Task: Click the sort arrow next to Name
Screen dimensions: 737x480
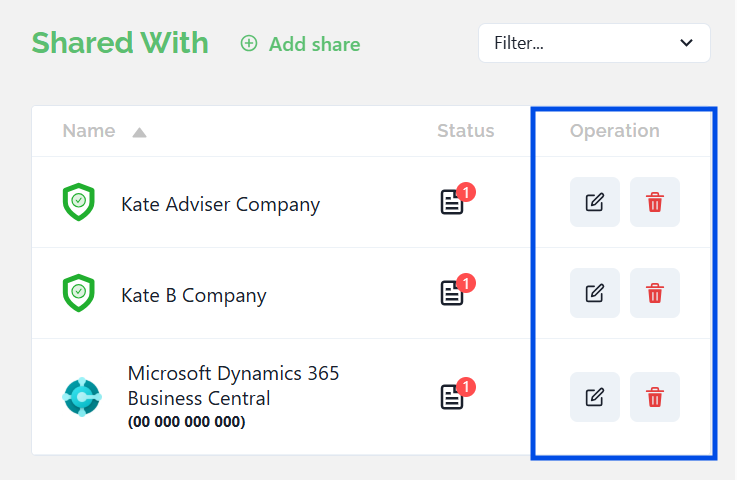Action: click(139, 132)
